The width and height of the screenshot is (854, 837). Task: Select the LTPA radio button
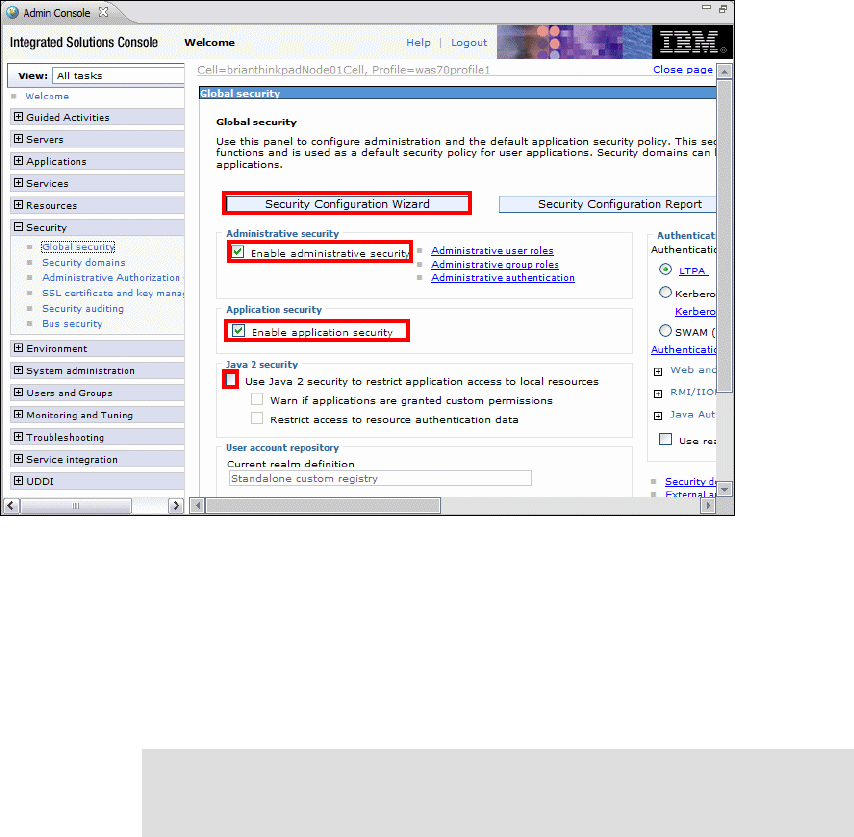[665, 269]
